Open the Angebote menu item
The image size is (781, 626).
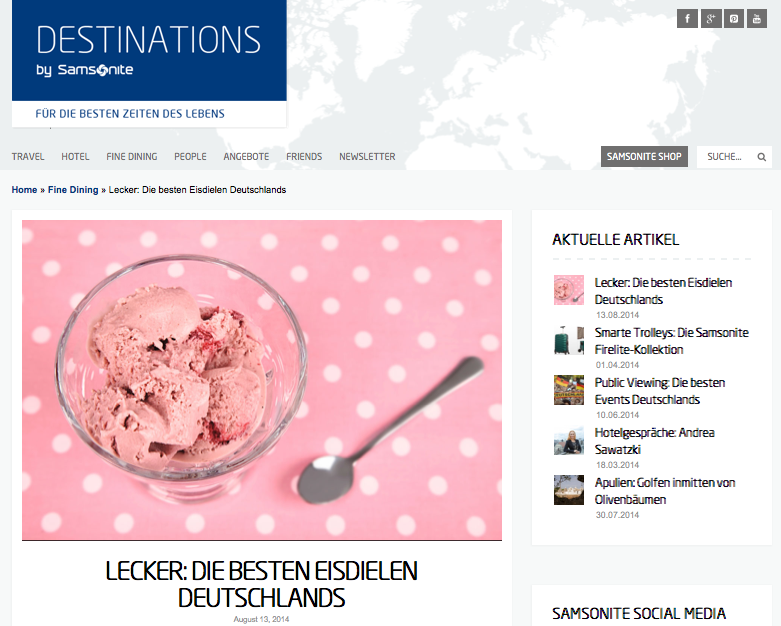coord(246,157)
